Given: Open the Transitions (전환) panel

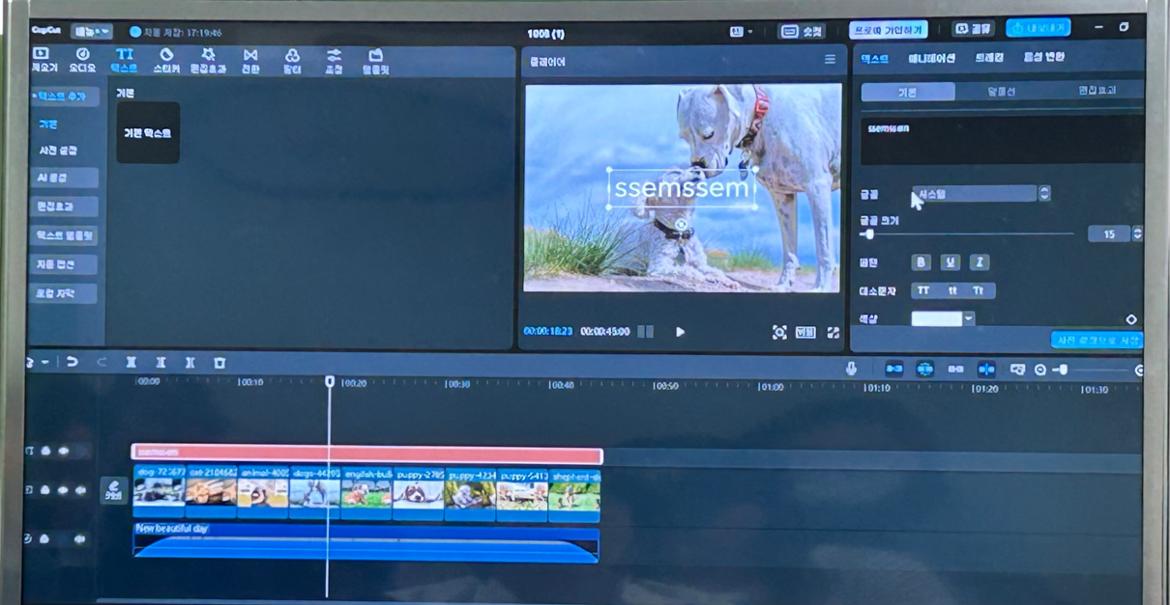Looking at the screenshot, I should point(250,60).
